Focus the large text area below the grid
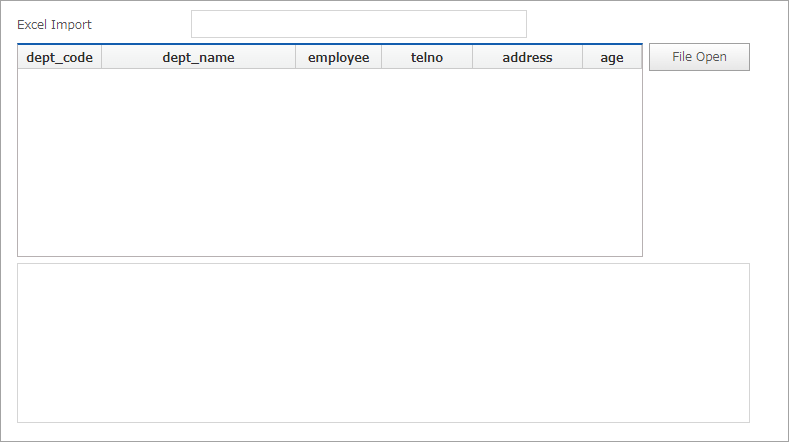Viewport: 789px width, 442px height. 383,342
